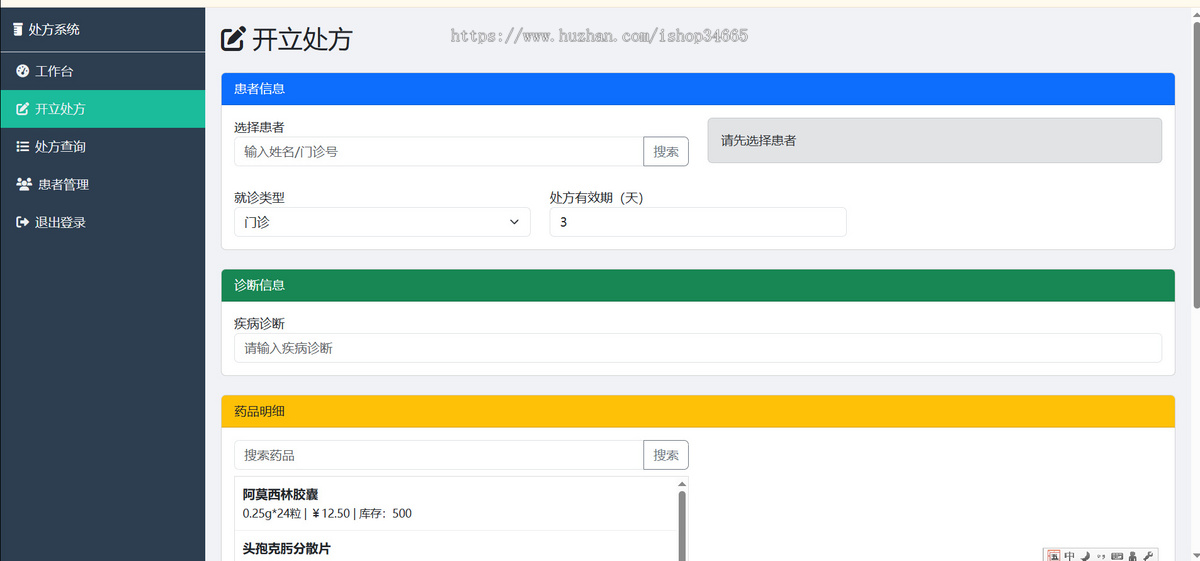Click the 请输入疾病诊断 input field
The image size is (1200, 561).
(x=698, y=348)
